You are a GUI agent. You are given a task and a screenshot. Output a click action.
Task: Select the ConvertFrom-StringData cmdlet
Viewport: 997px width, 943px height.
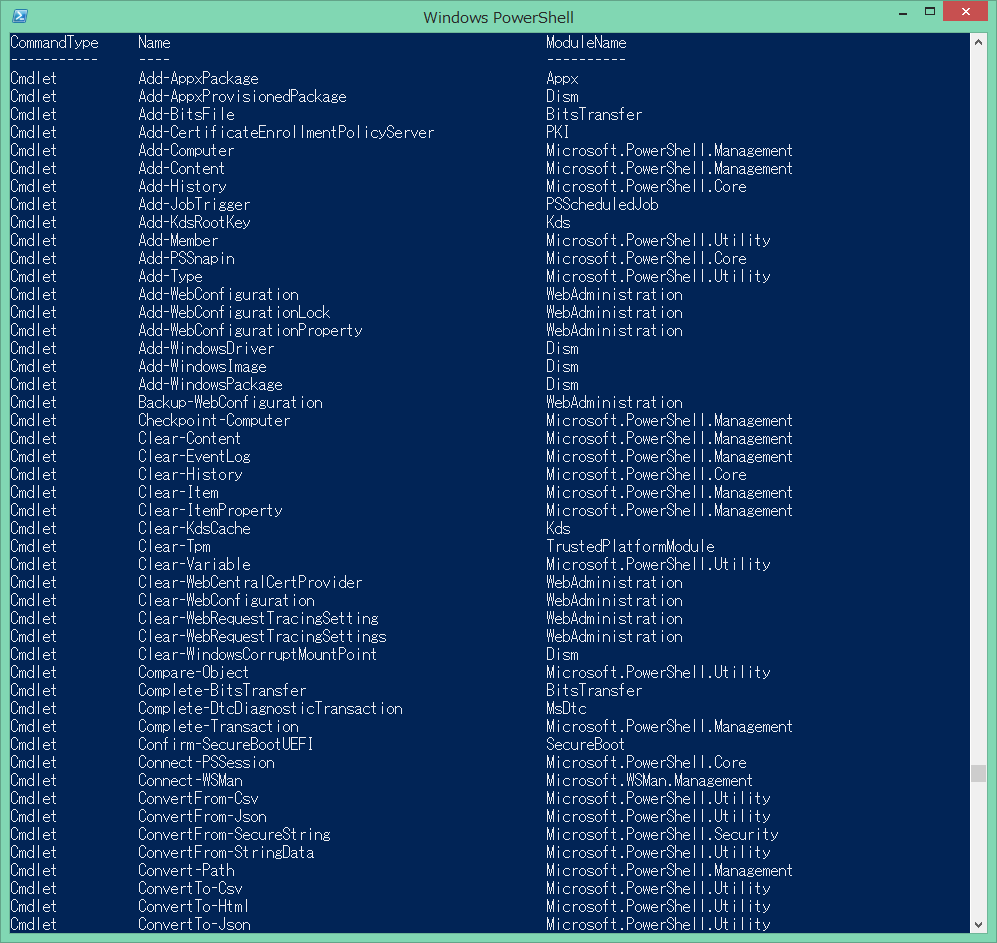[226, 853]
